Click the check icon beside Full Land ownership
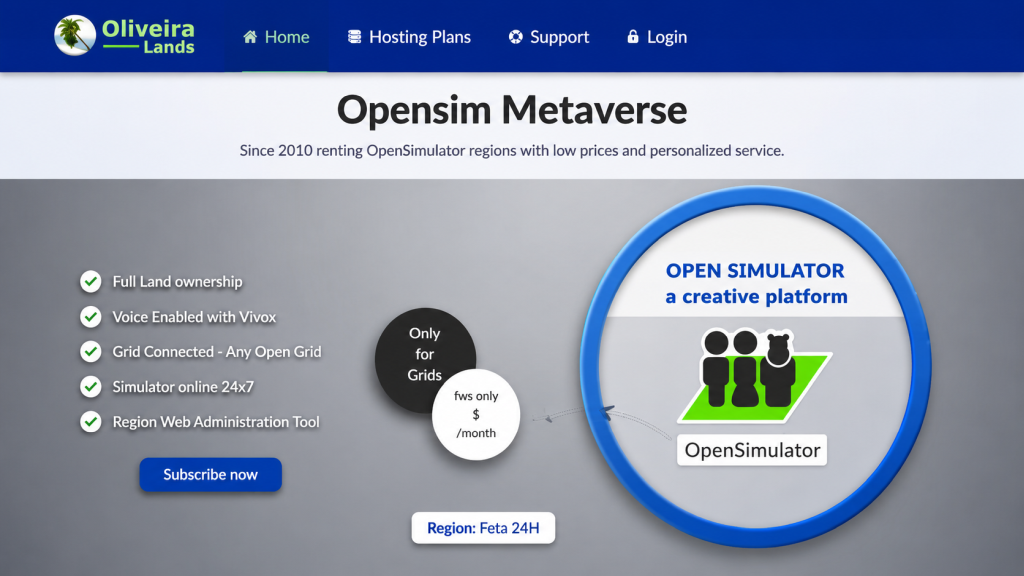Image resolution: width=1024 pixels, height=576 pixels. pyautogui.click(x=91, y=281)
